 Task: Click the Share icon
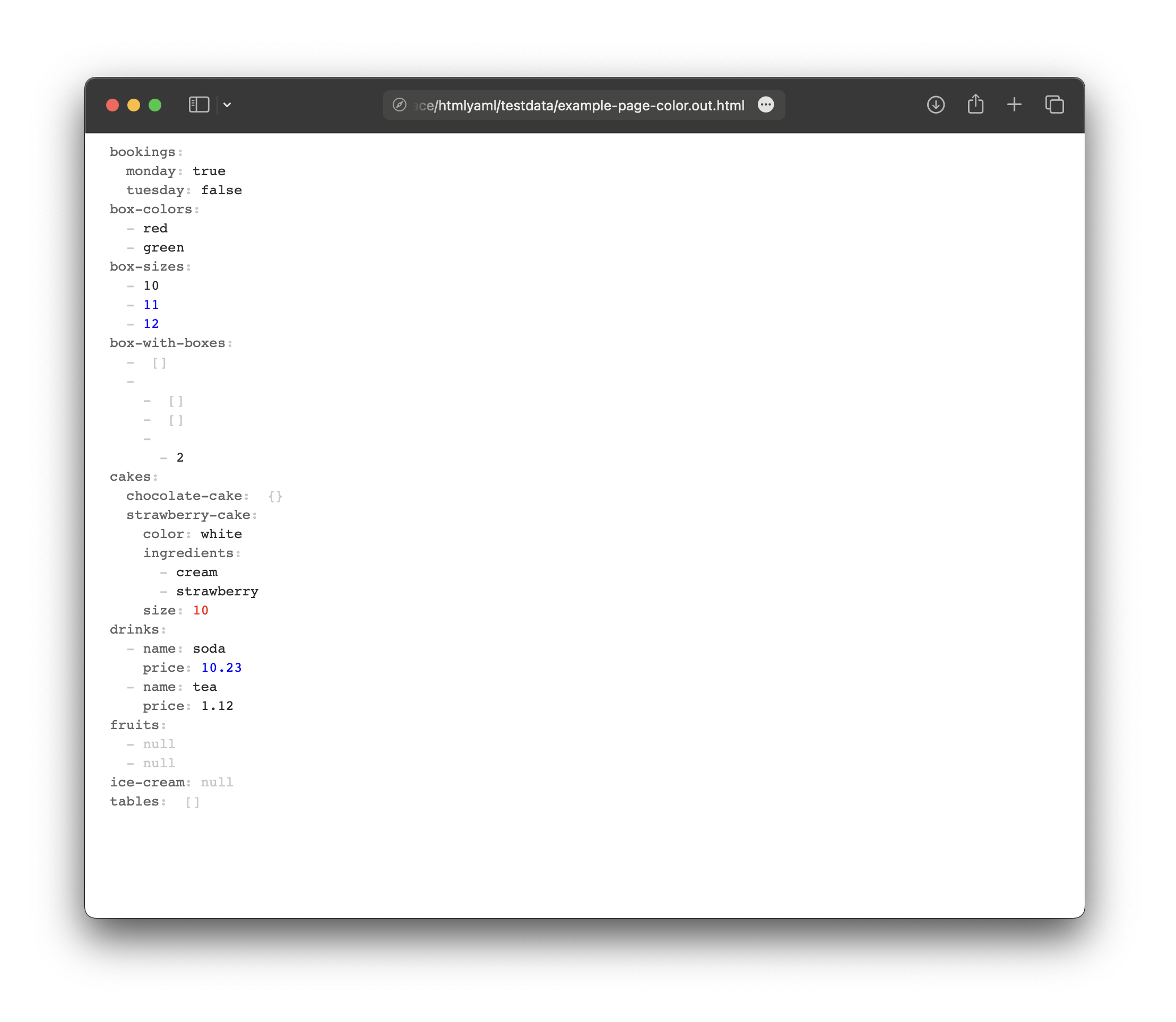point(975,105)
